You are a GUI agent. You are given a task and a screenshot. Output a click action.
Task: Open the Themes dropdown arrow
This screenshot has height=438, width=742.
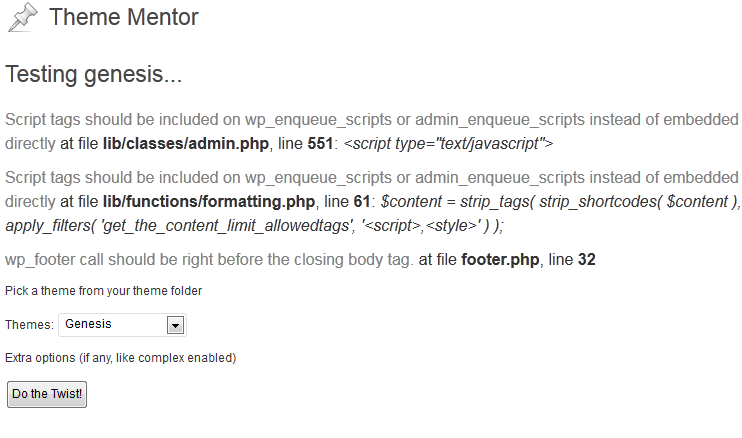coord(175,325)
